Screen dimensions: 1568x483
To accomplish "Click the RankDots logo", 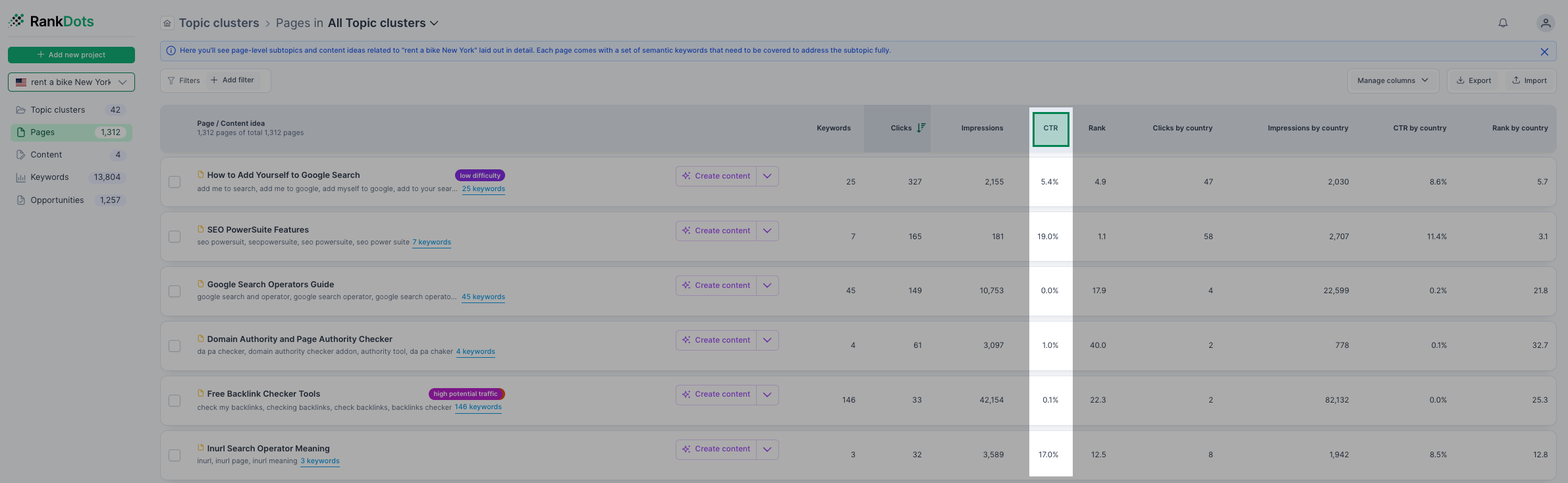I will click(x=51, y=21).
